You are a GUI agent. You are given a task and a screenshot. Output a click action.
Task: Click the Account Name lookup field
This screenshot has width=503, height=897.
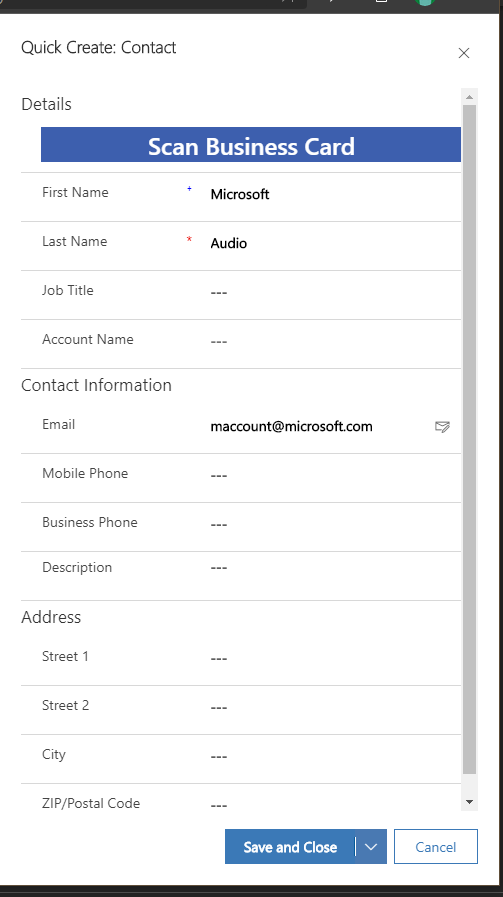point(334,342)
